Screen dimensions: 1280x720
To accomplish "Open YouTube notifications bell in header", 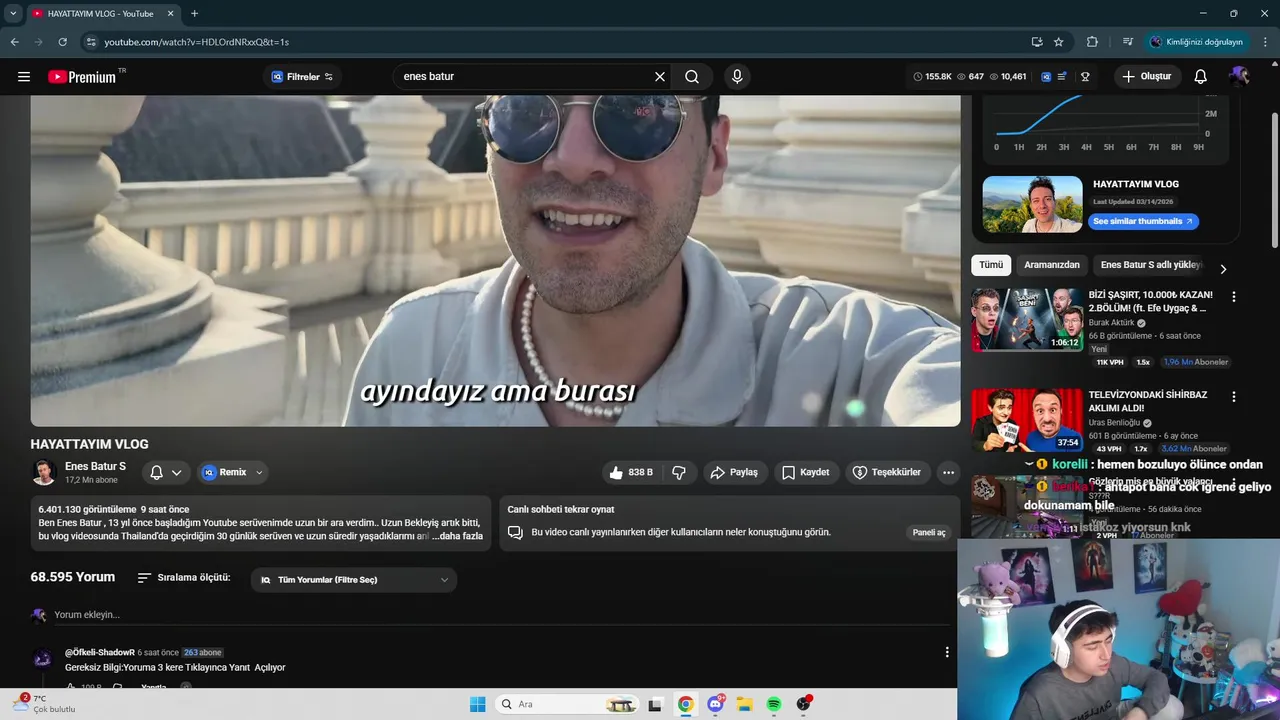I will click(x=1201, y=77).
